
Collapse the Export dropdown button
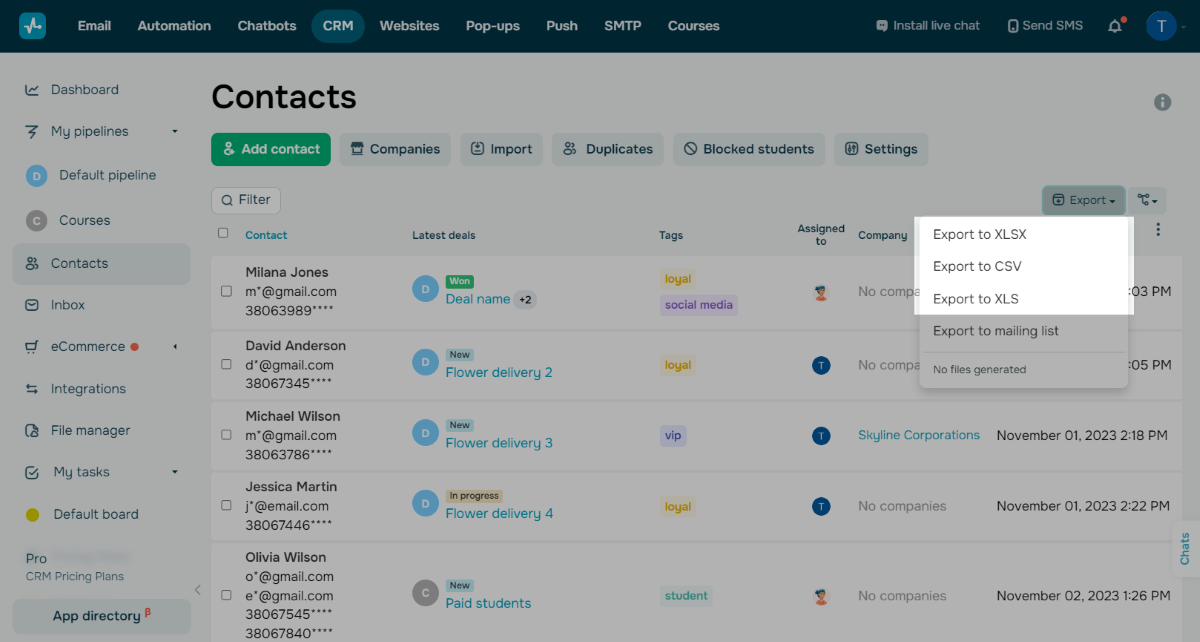[x=1083, y=200]
